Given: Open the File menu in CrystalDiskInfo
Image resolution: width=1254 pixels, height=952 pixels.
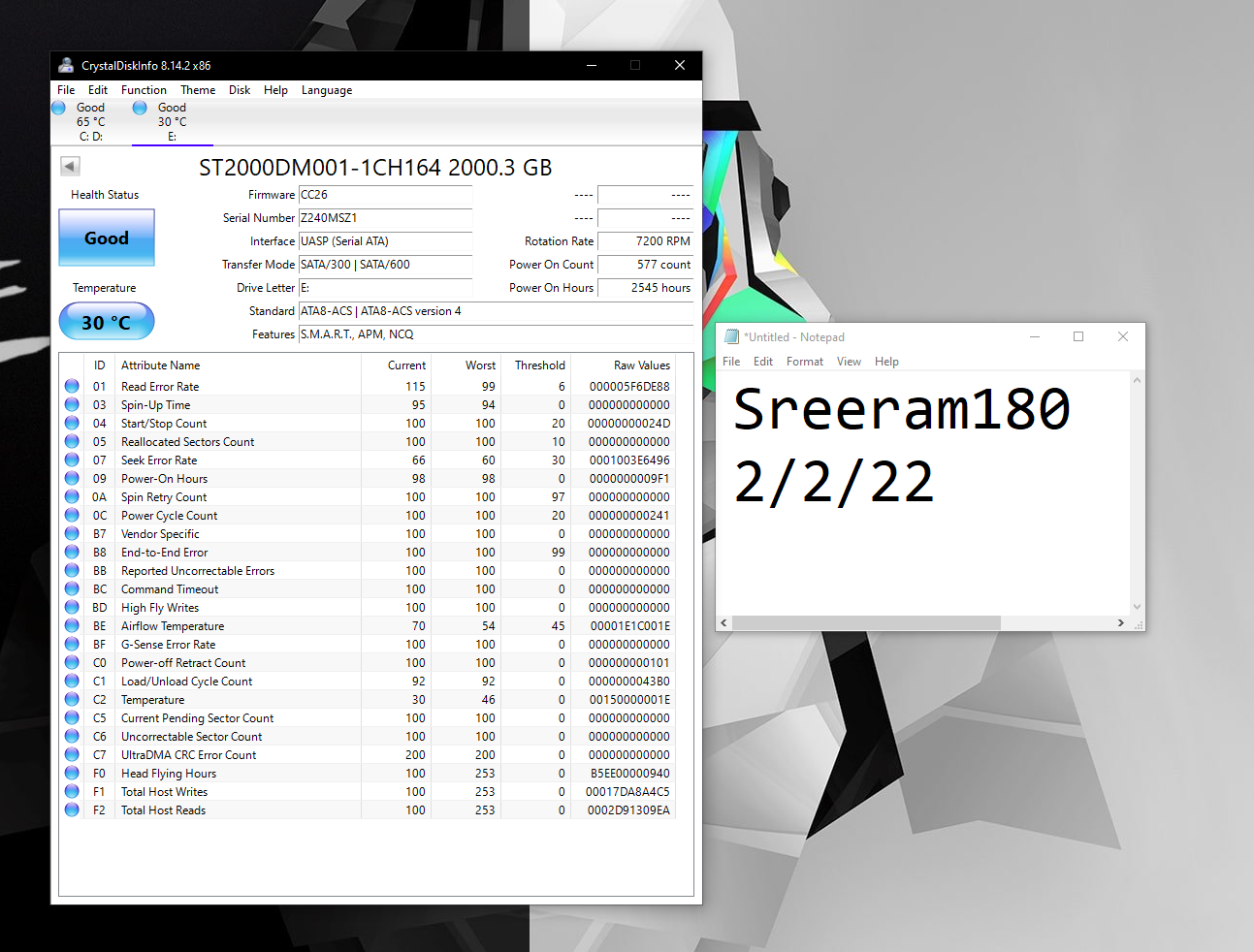Looking at the screenshot, I should pyautogui.click(x=66, y=90).
